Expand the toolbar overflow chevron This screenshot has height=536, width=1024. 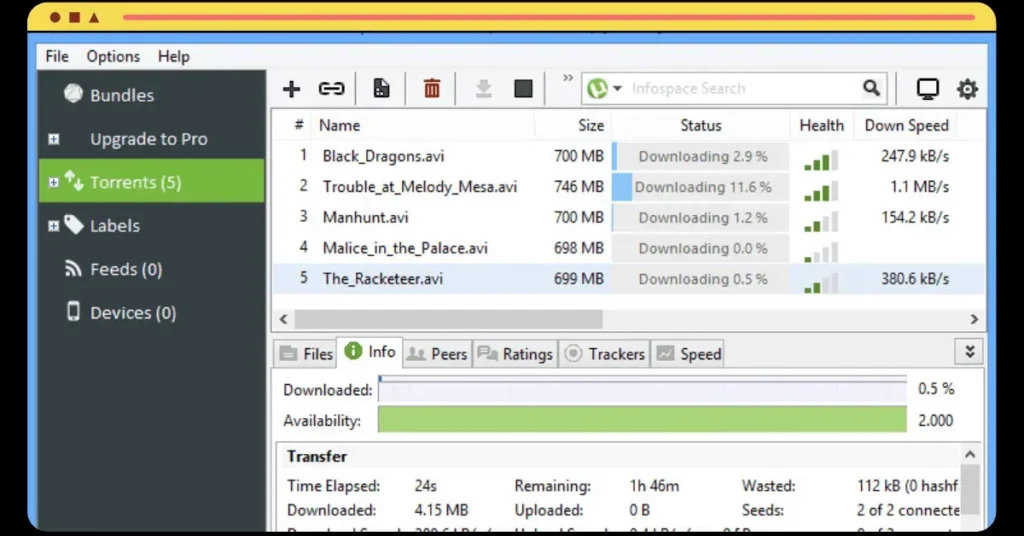568,78
